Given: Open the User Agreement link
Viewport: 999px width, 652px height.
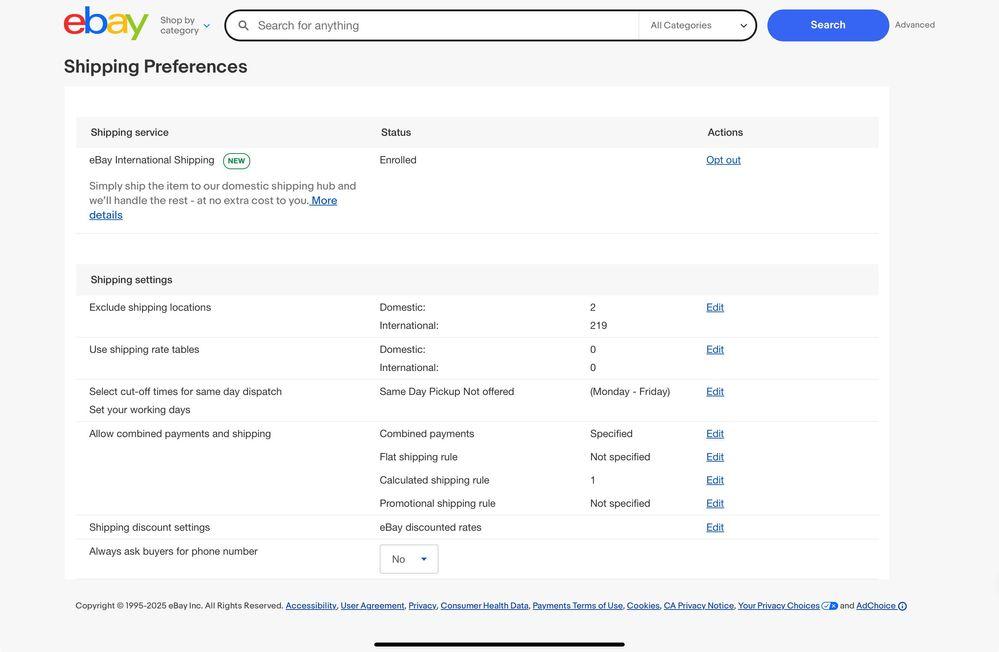Looking at the screenshot, I should click(x=372, y=605).
